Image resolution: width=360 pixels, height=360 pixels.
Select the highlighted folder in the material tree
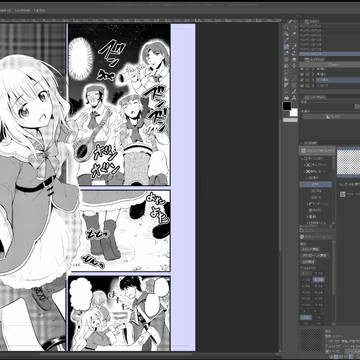[x=316, y=185]
